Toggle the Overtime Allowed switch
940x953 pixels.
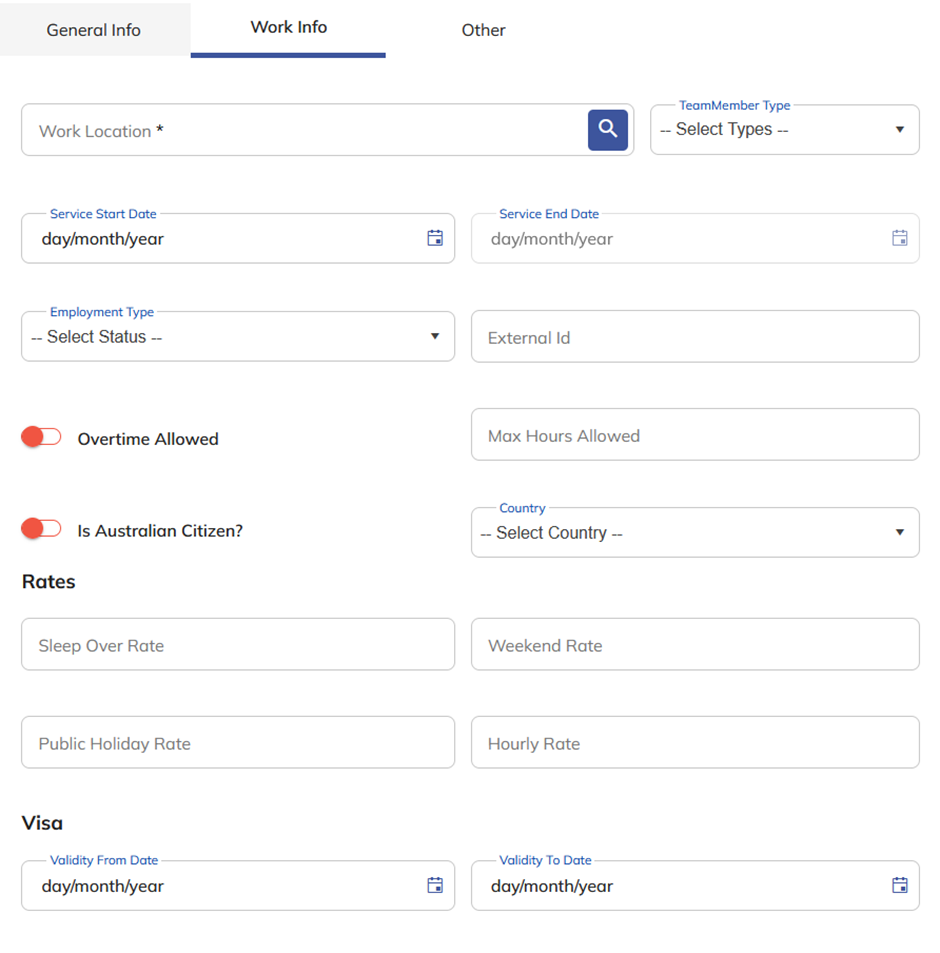click(42, 437)
